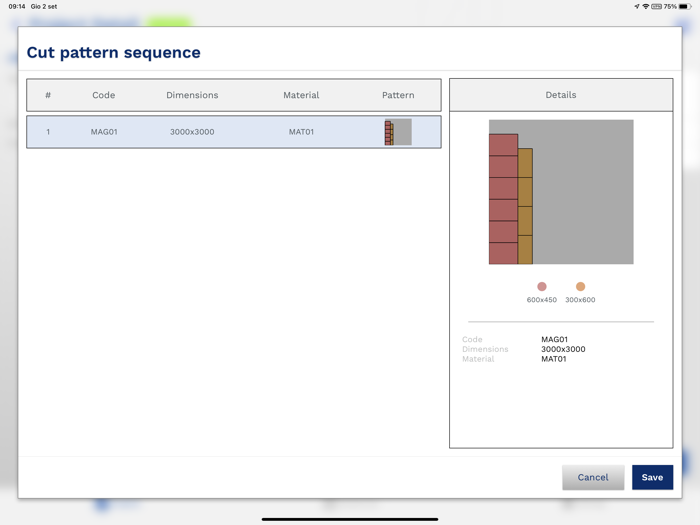Click the Details panel header
This screenshot has height=525, width=700.
coord(561,95)
